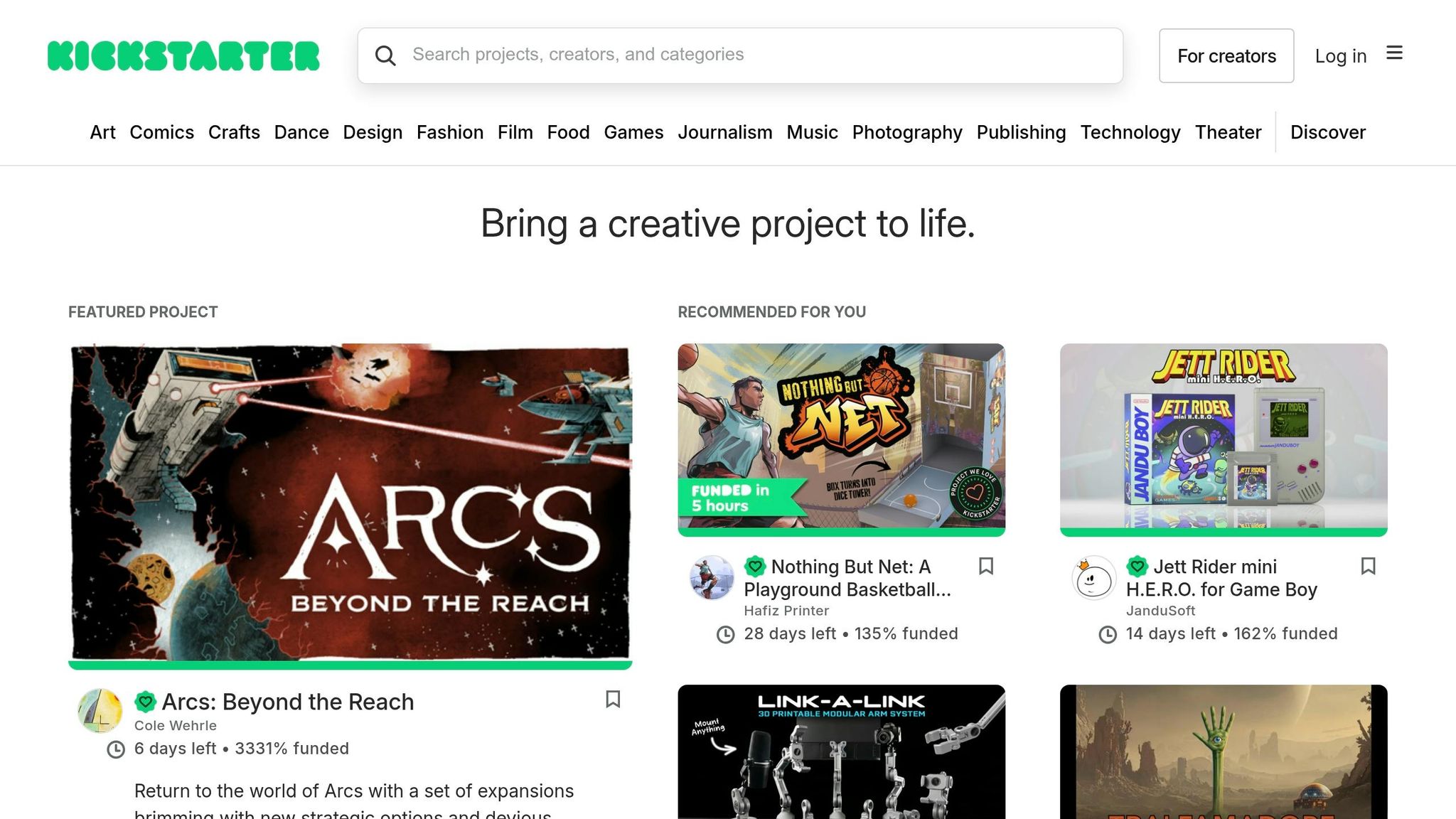Click the For creators button
1456x819 pixels.
point(1226,55)
